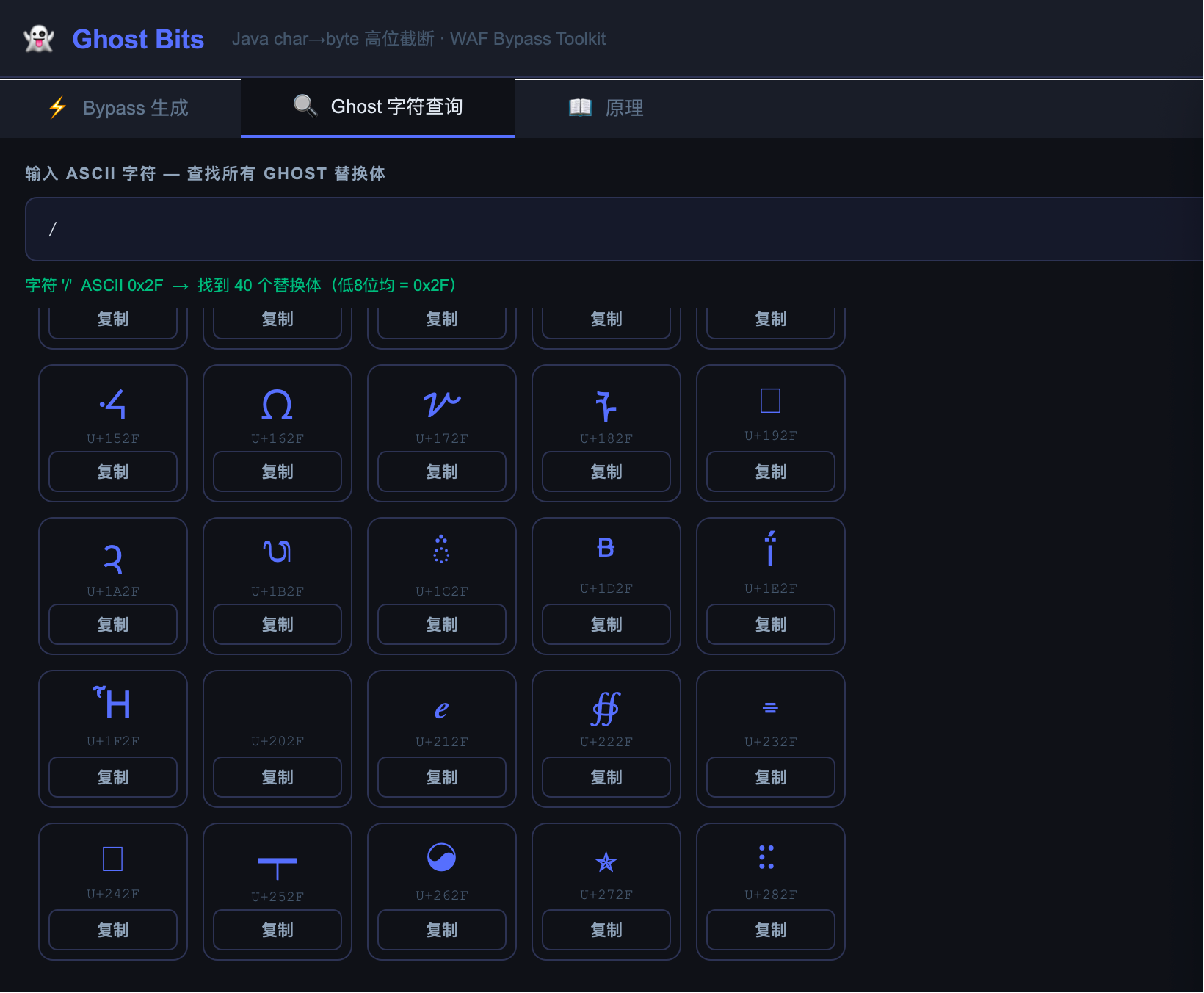Click the U+262F yin-yang glyph

click(442, 857)
